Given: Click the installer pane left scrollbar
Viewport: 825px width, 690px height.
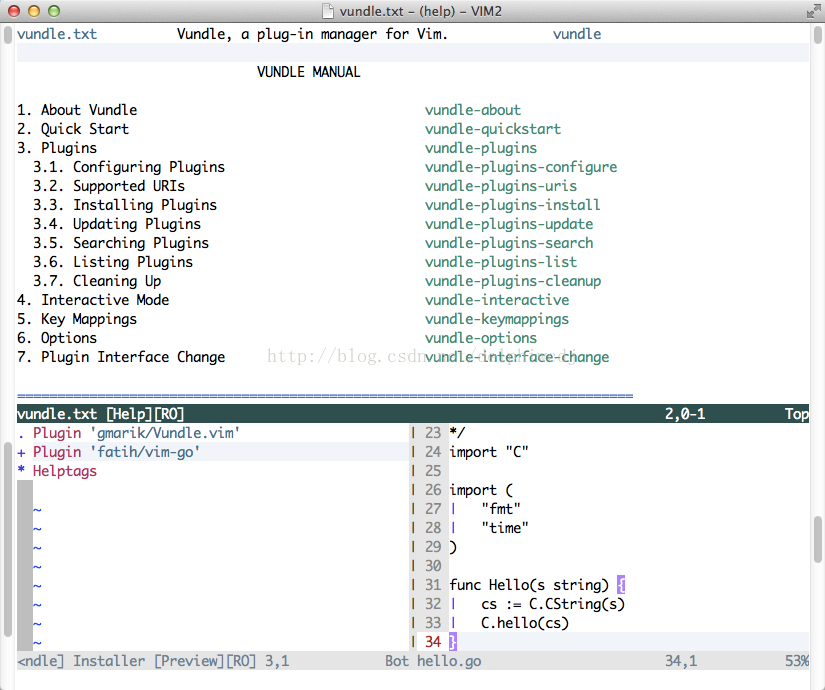Looking at the screenshot, I should (7, 539).
